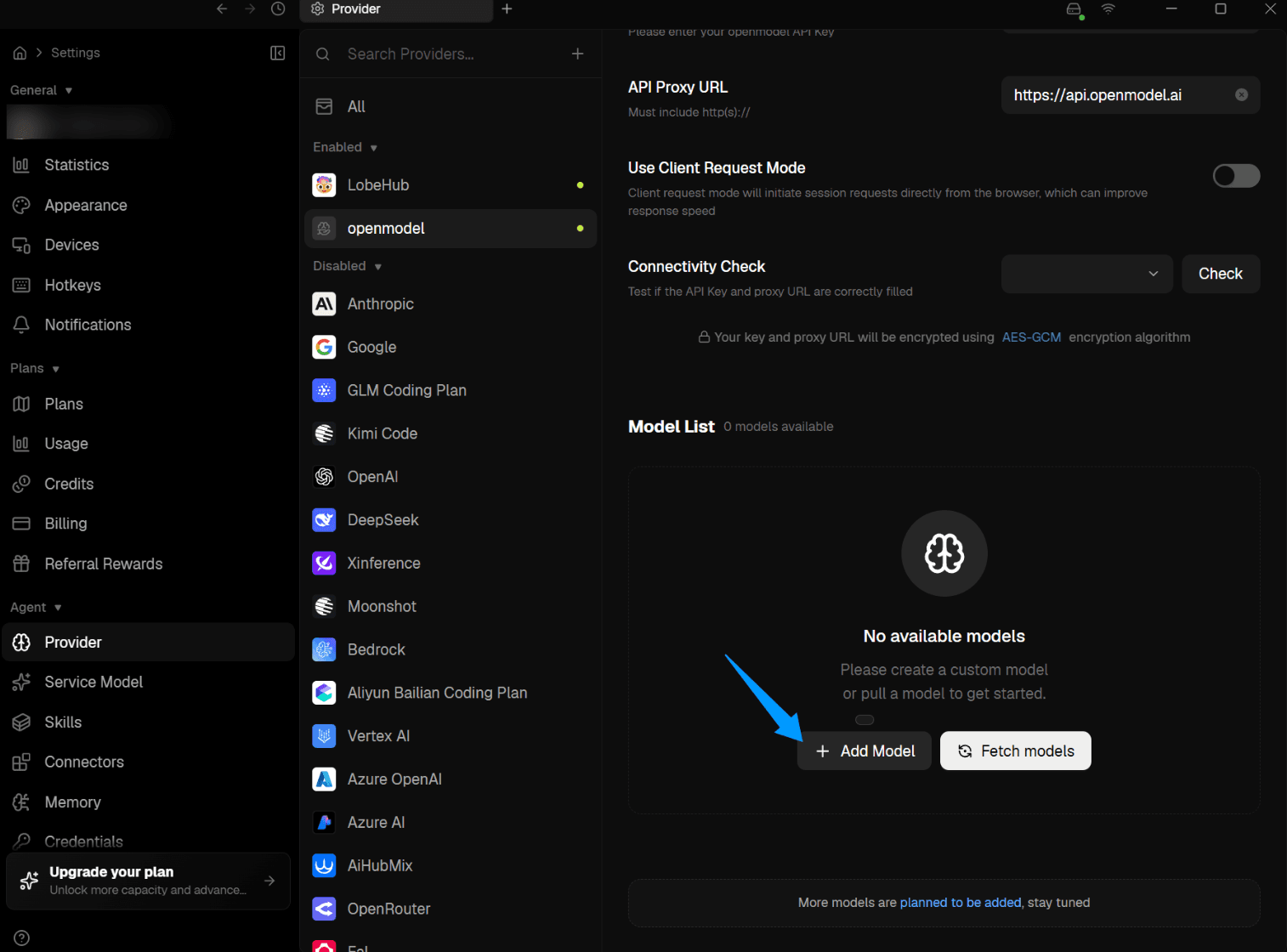This screenshot has height=952, width=1287.
Task: Select the OpenAI provider
Action: pyautogui.click(x=451, y=477)
